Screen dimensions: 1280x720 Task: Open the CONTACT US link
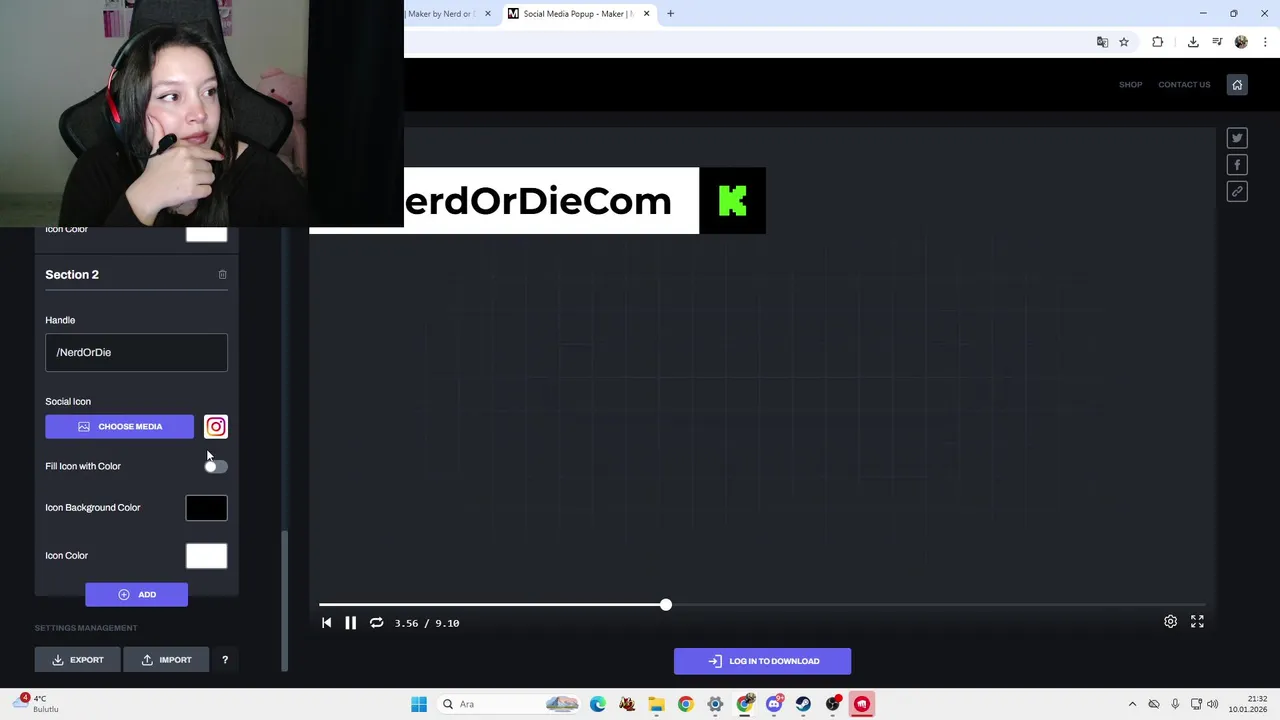point(1184,85)
